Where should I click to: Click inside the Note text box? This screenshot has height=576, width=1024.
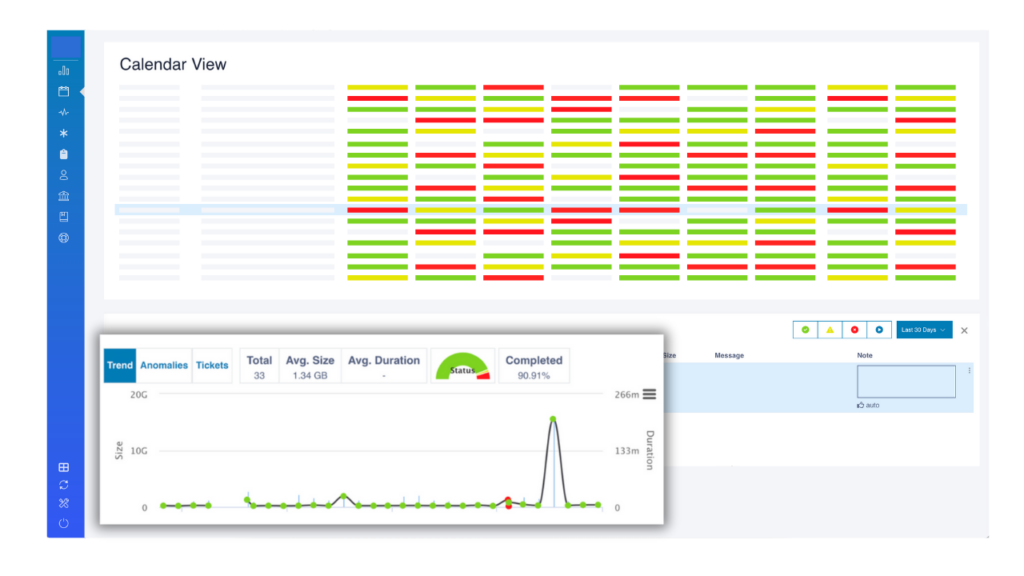tap(906, 381)
